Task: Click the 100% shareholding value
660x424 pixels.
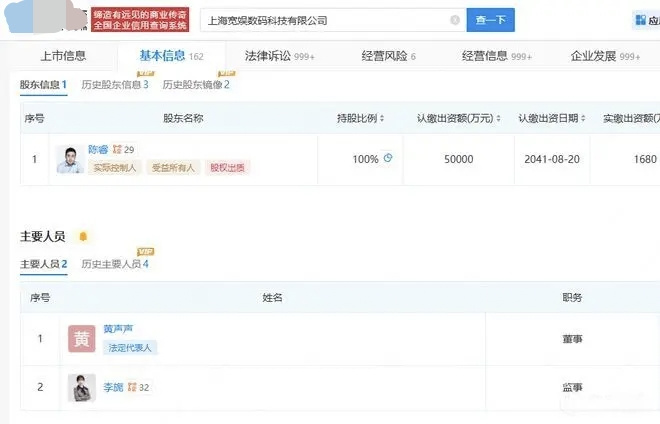Action: point(365,159)
